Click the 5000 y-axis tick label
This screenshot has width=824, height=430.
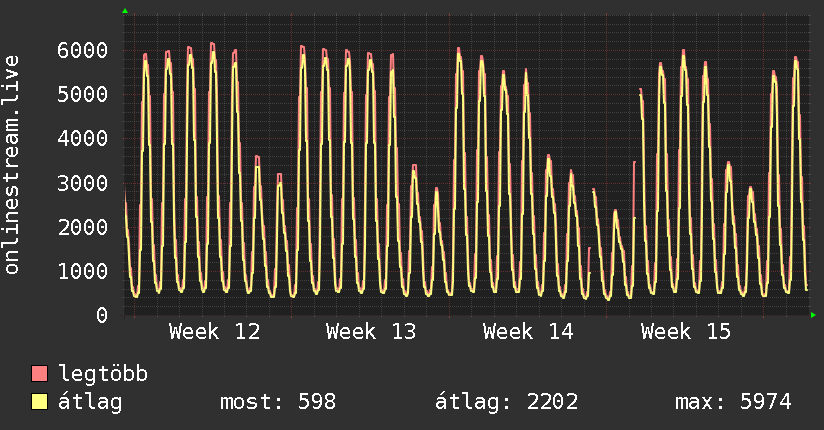pyautogui.click(x=83, y=95)
